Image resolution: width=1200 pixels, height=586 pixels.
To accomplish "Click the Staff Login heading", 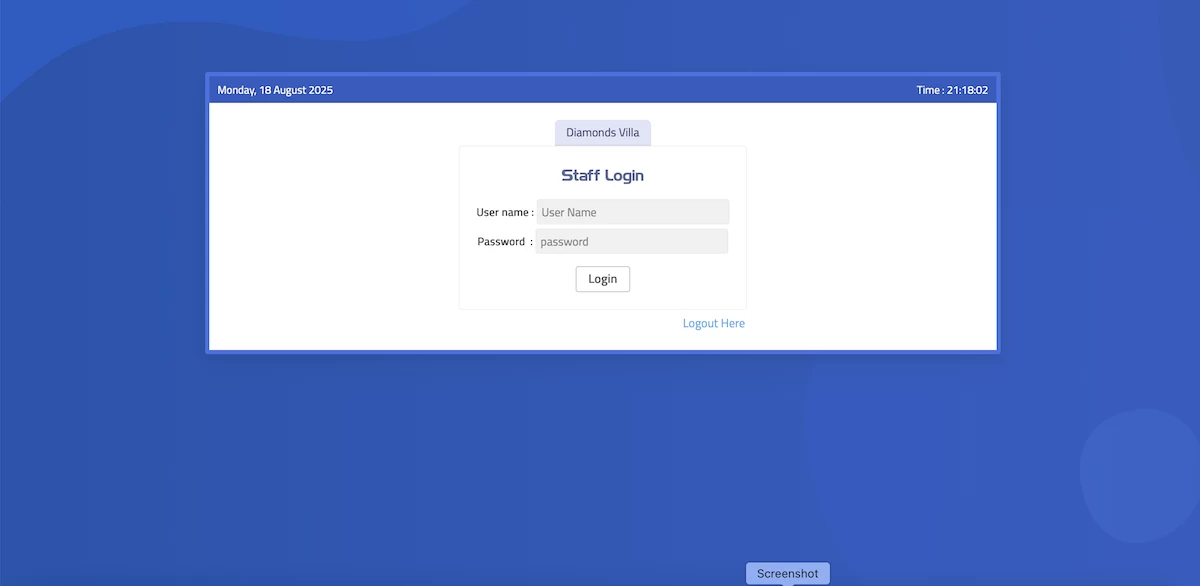I will click(602, 175).
